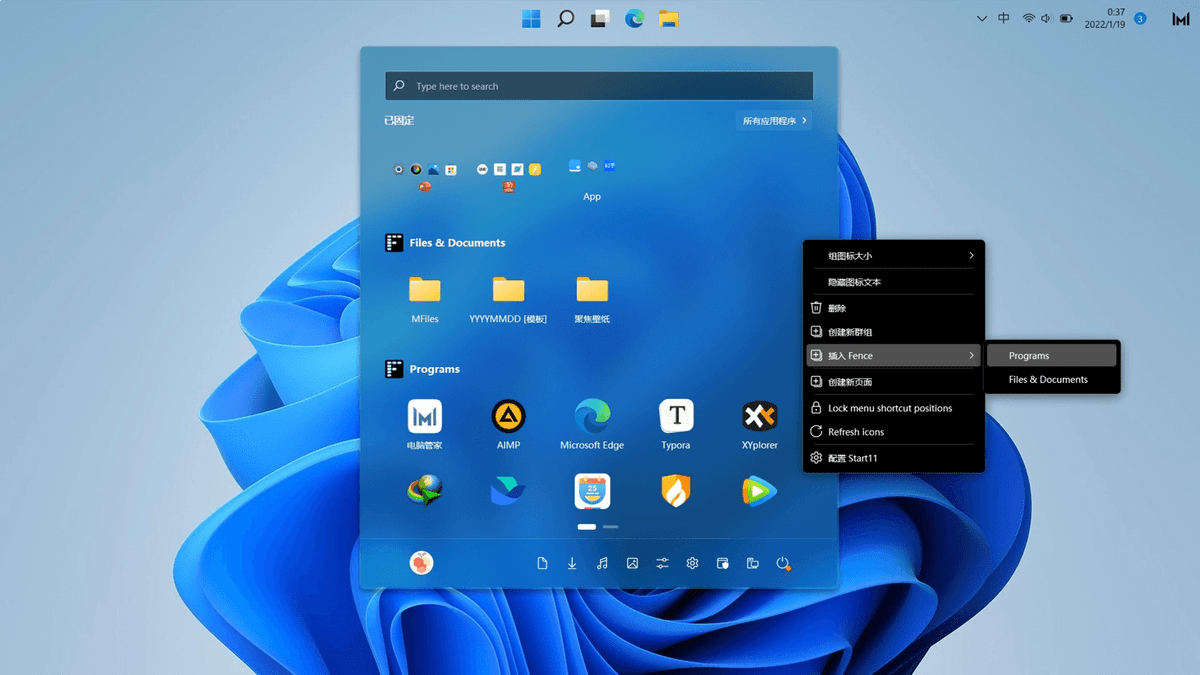This screenshot has height=675, width=1200.
Task: Open Pictures from the Start bottom bar
Action: 632,564
